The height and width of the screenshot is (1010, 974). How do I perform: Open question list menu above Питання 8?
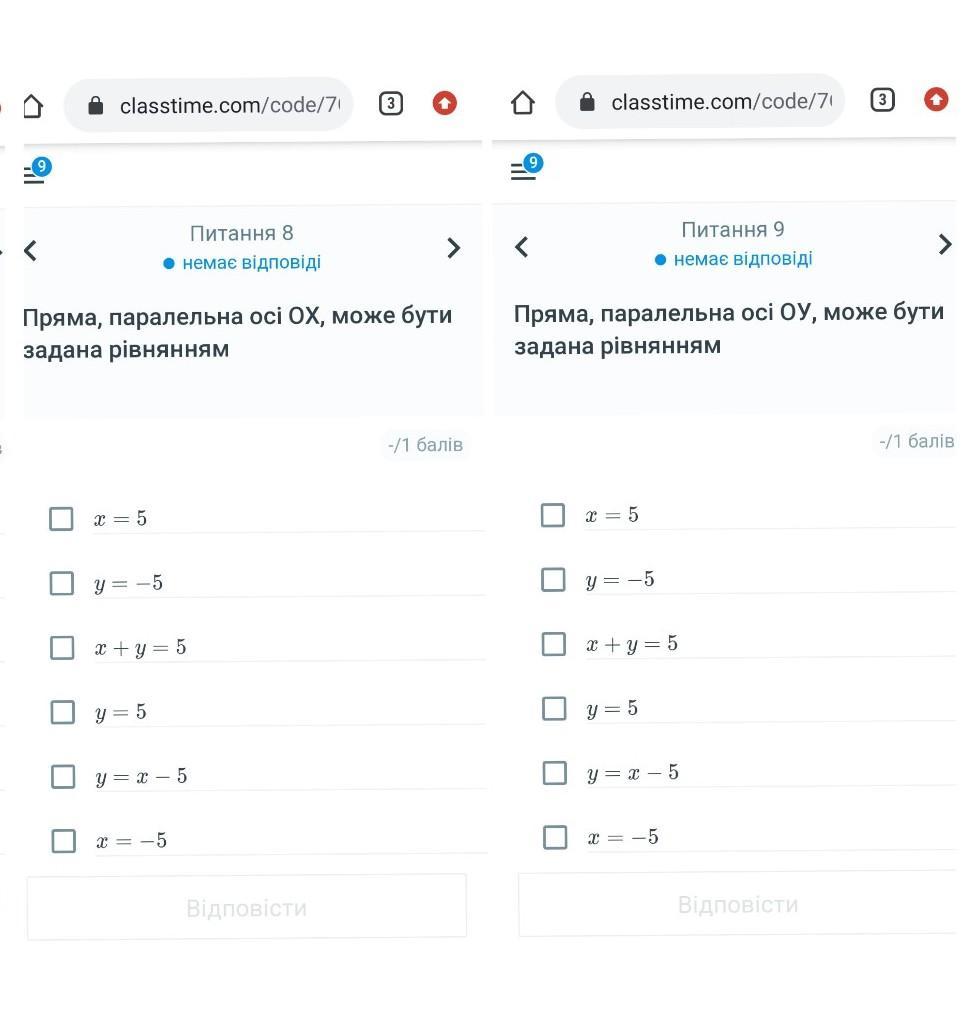[37, 171]
